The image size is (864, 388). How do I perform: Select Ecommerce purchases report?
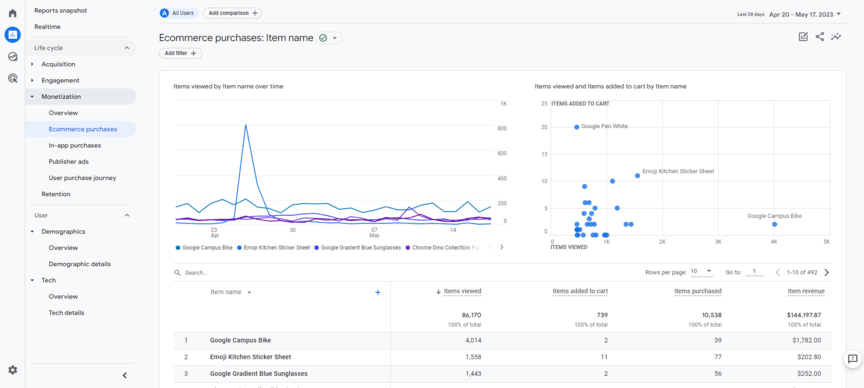coord(83,129)
